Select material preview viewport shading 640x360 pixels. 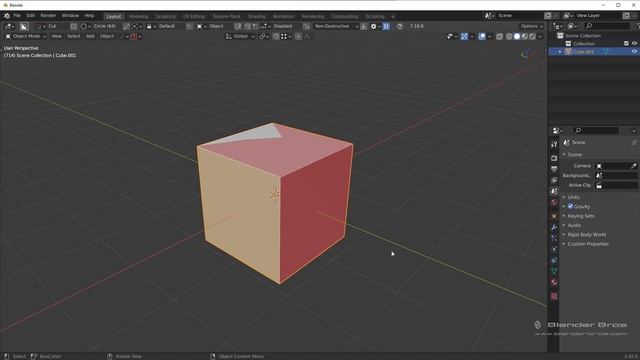(524, 36)
